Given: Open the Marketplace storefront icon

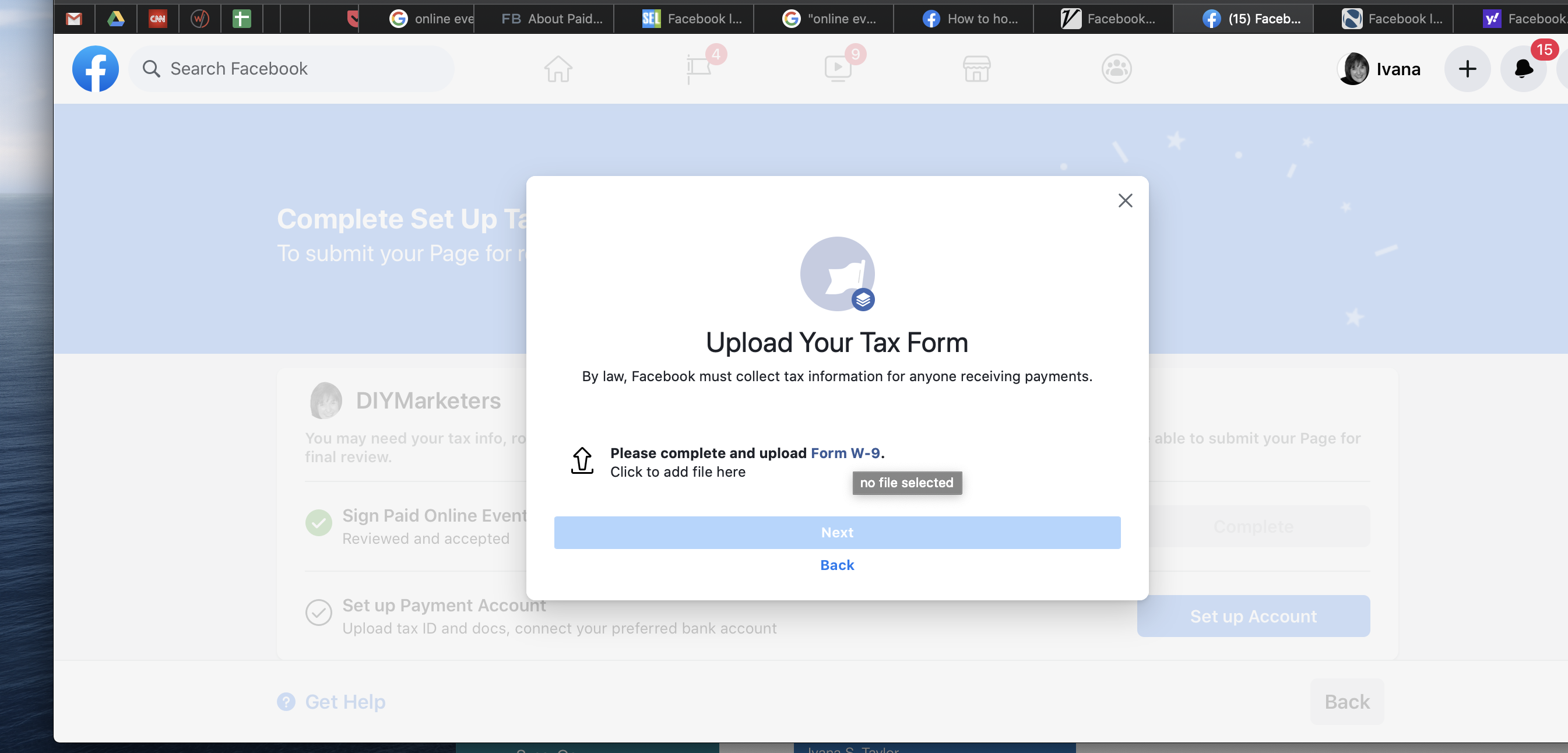Looking at the screenshot, I should point(977,69).
